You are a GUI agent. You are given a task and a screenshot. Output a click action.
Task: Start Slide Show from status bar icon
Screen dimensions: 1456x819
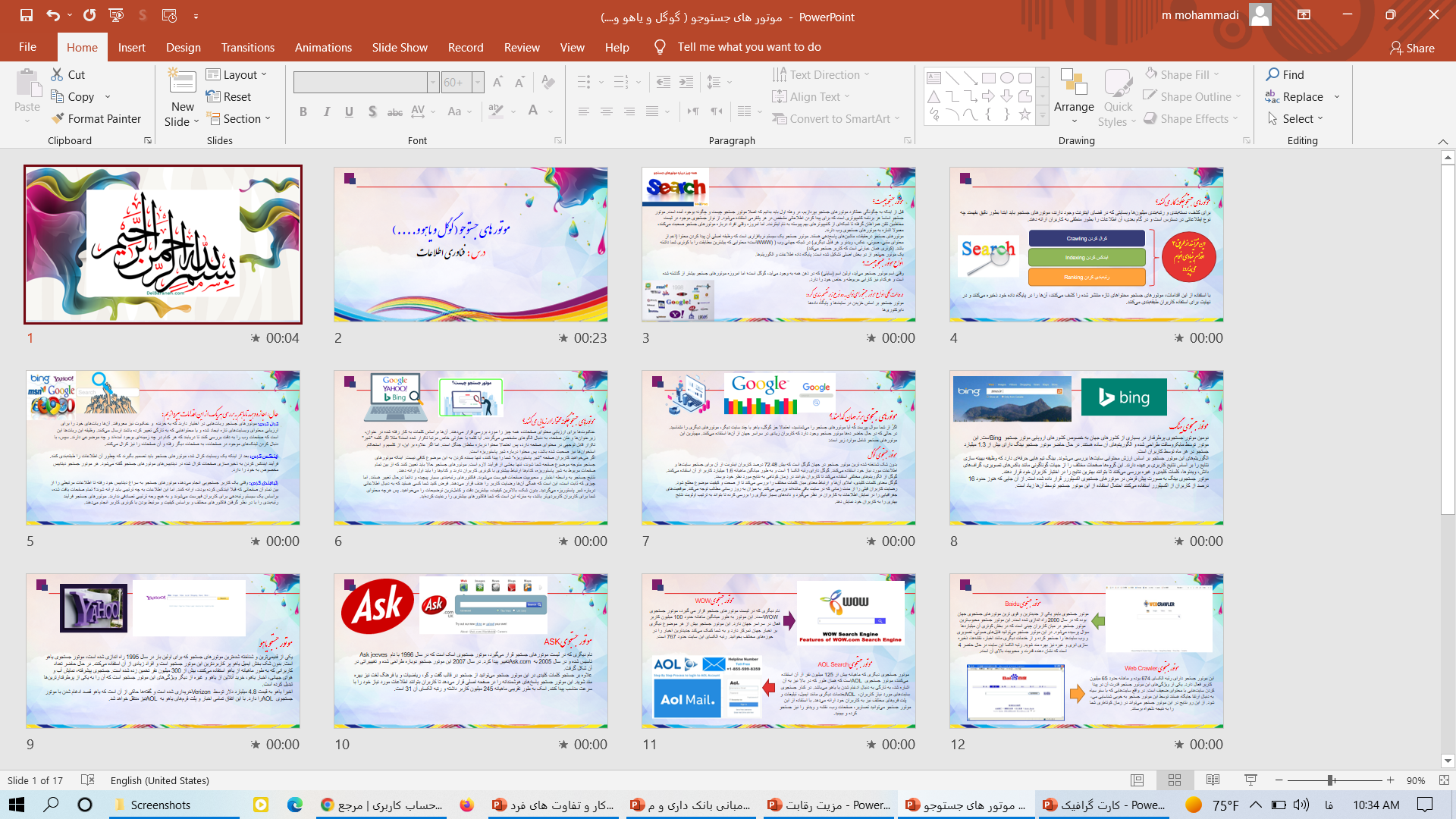click(x=1250, y=780)
